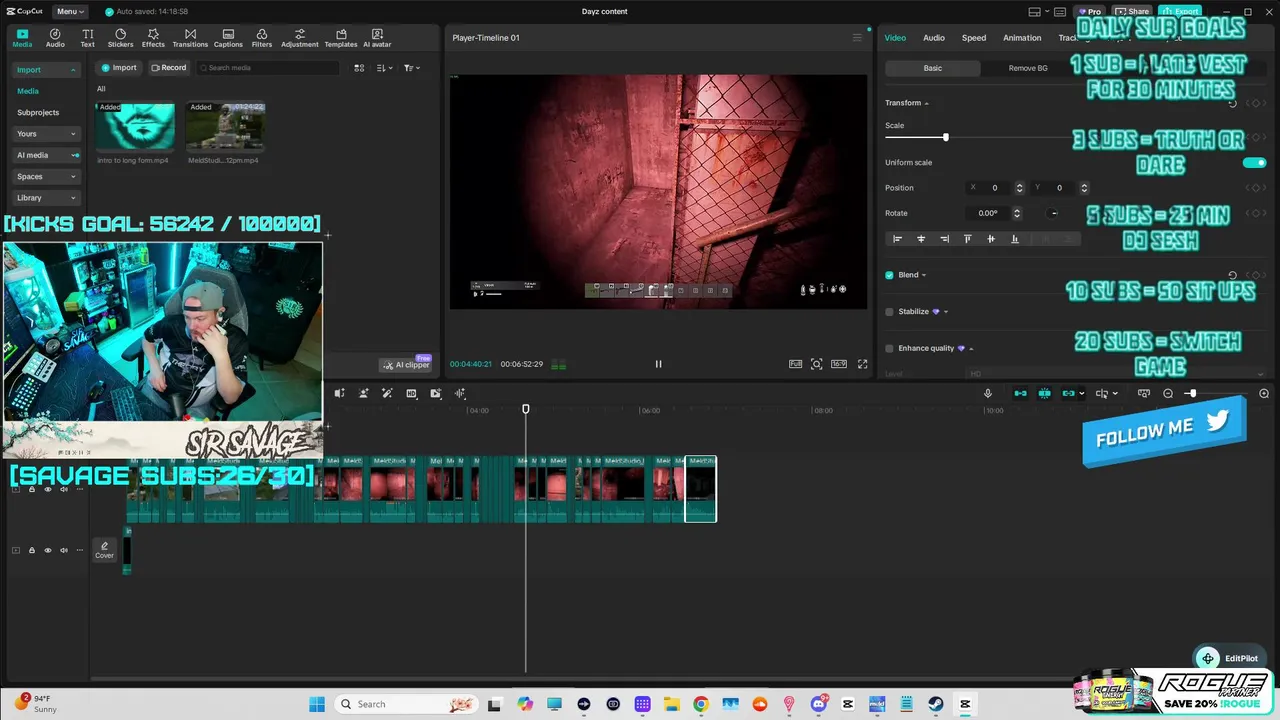Viewport: 1280px width, 720px height.
Task: Click the align left icon in Transform
Action: [x=897, y=239]
